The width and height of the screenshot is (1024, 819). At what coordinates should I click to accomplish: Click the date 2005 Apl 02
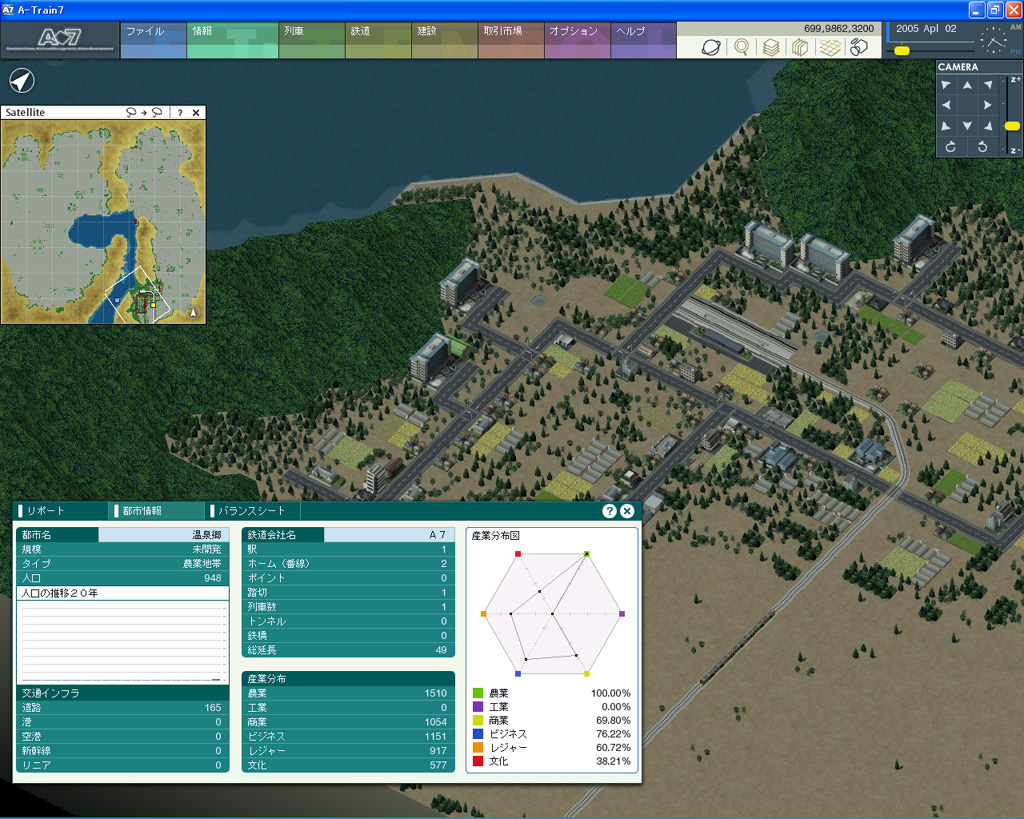coord(926,29)
